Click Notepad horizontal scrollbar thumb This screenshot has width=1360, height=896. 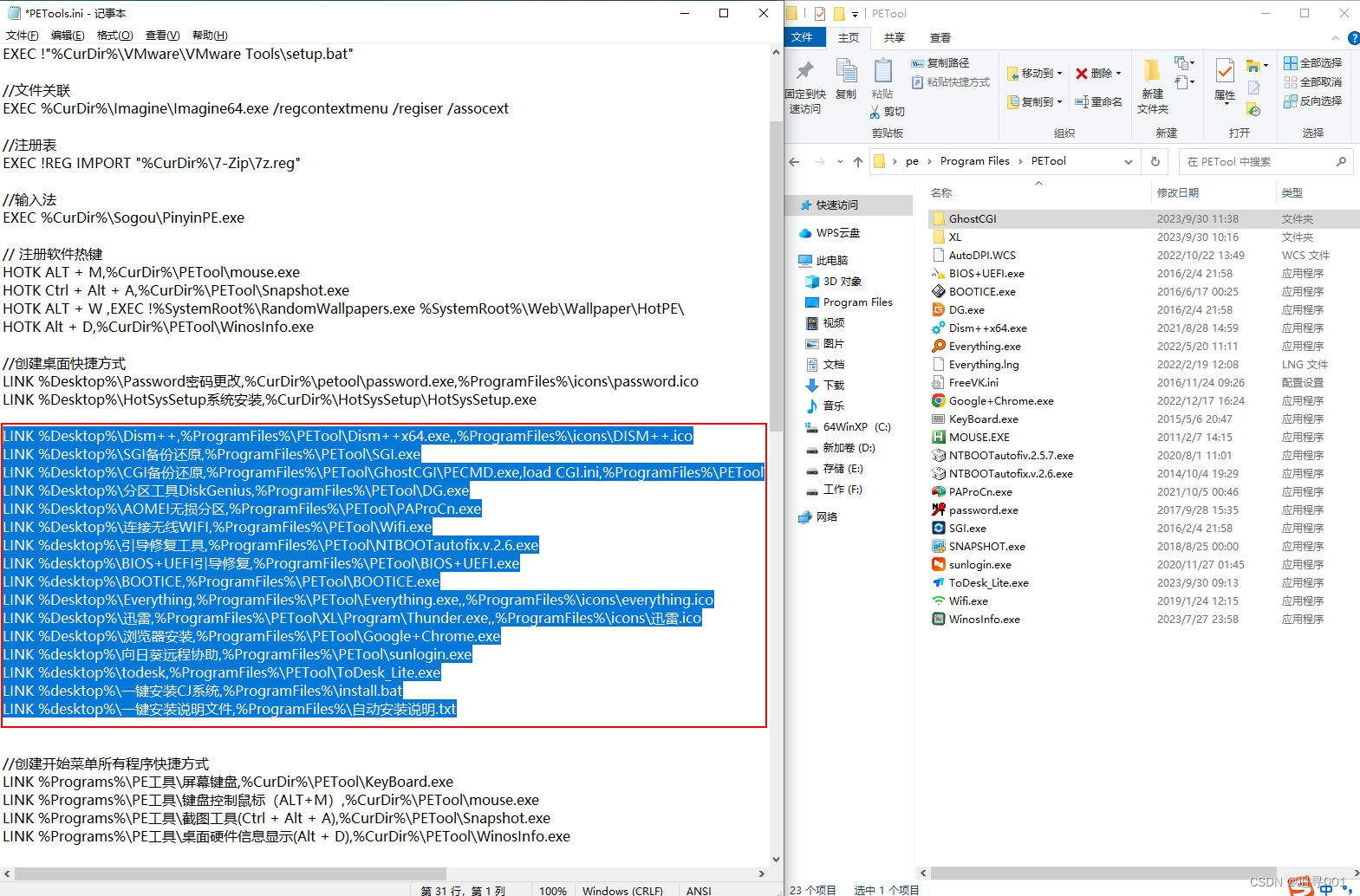(231, 873)
